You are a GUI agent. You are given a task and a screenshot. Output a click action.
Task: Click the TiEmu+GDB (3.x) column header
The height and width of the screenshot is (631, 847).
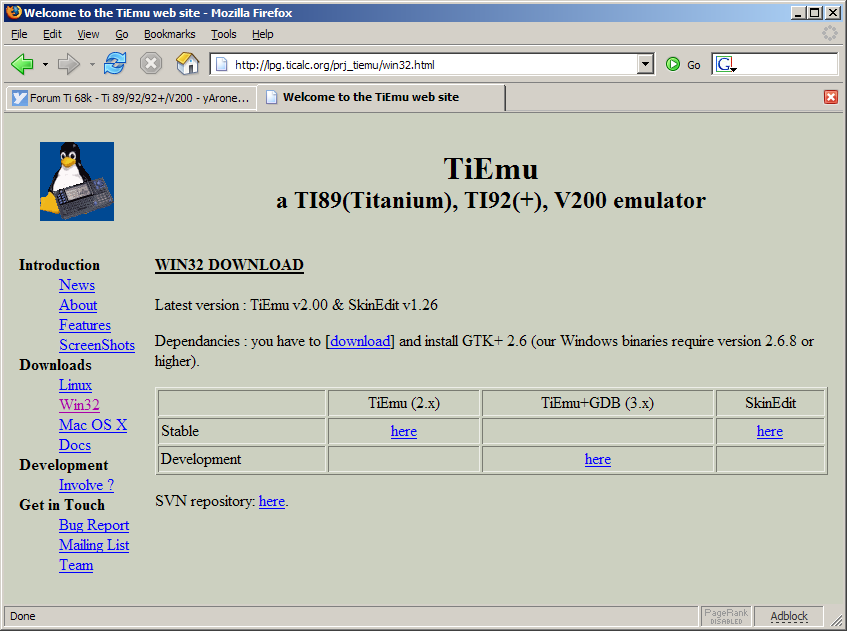(x=597, y=403)
